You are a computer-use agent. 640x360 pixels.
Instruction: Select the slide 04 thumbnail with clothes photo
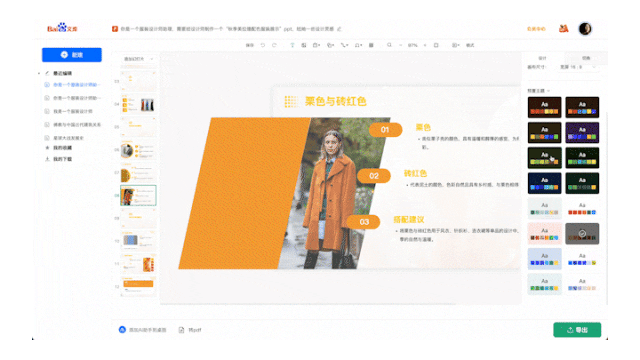pos(138,104)
